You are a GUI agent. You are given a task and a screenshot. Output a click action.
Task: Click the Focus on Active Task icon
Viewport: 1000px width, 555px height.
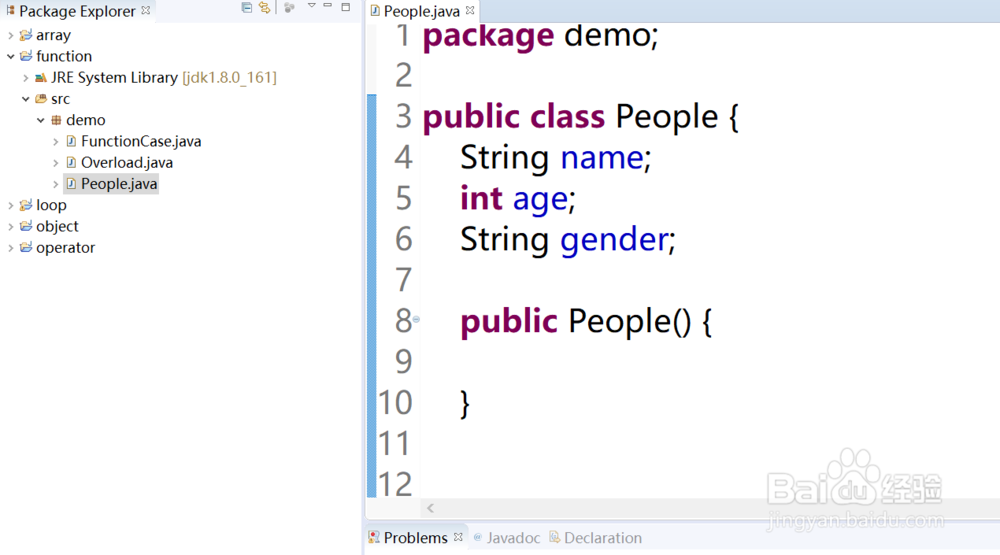[290, 7]
